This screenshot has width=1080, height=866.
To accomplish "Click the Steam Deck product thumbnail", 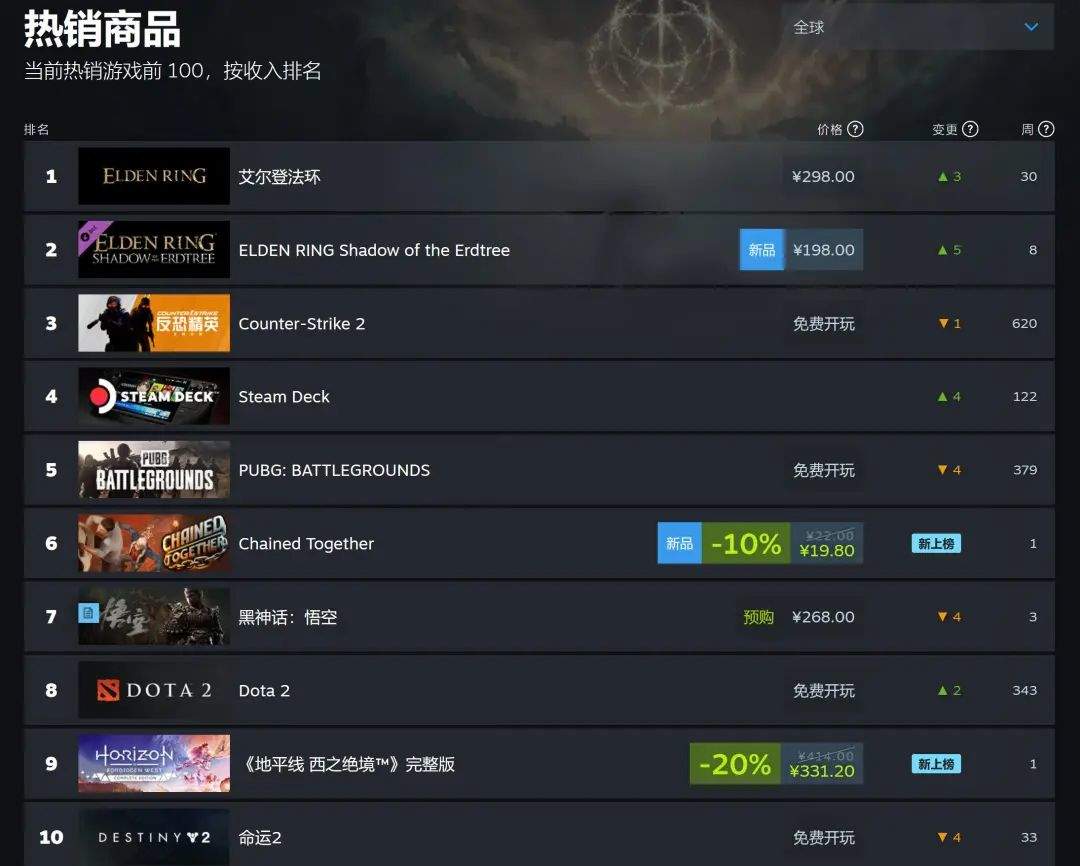I will click(x=154, y=396).
